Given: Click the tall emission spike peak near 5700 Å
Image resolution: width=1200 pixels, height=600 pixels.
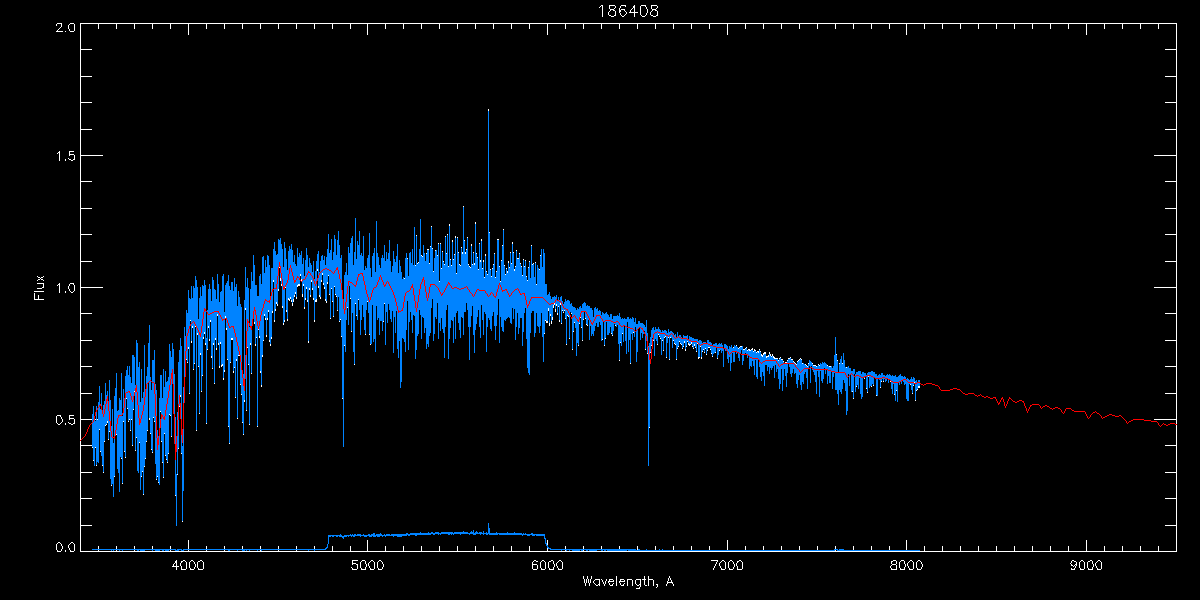Looking at the screenshot, I should pyautogui.click(x=488, y=112).
